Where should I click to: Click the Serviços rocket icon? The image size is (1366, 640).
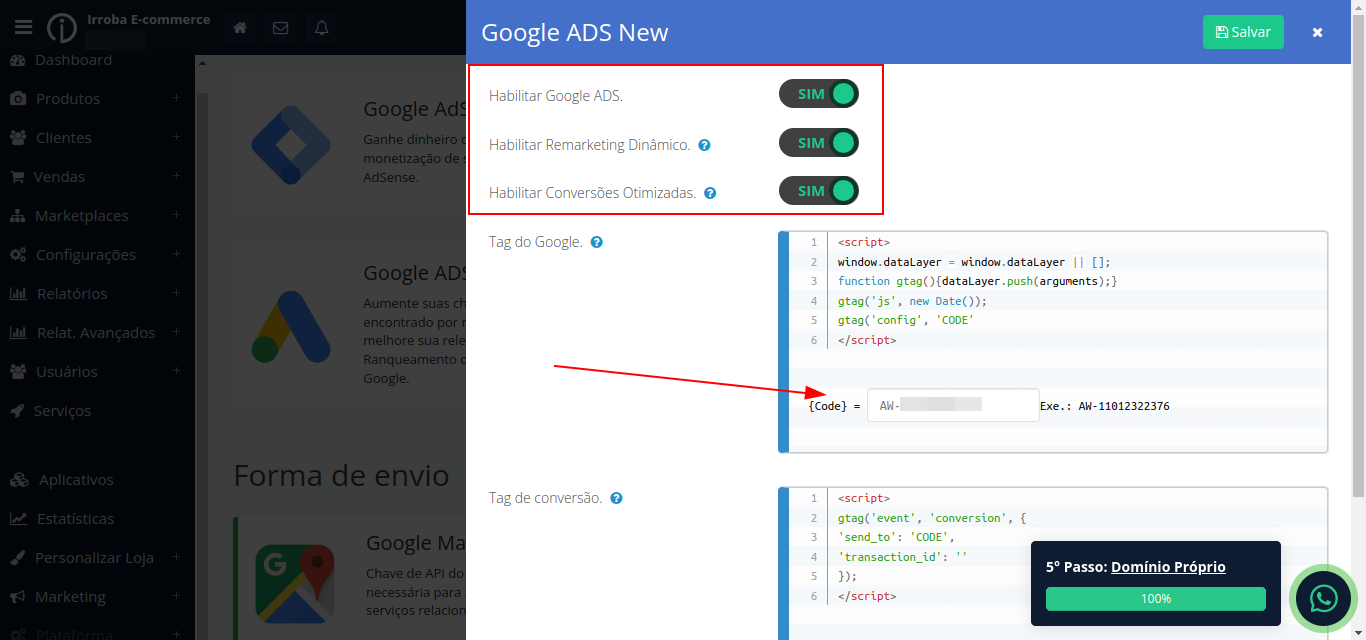17,411
